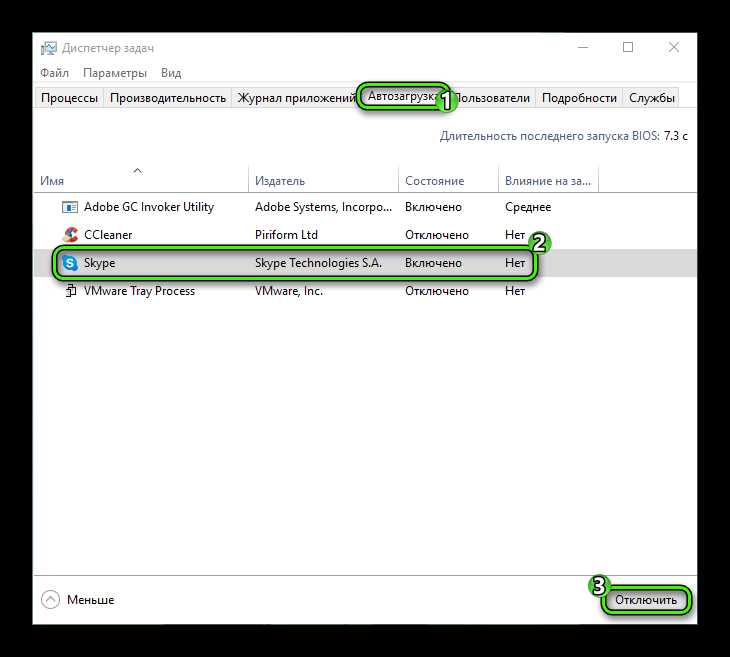Click Нет impact in the VMware row
Screen dimensions: 730x657
tap(515, 291)
